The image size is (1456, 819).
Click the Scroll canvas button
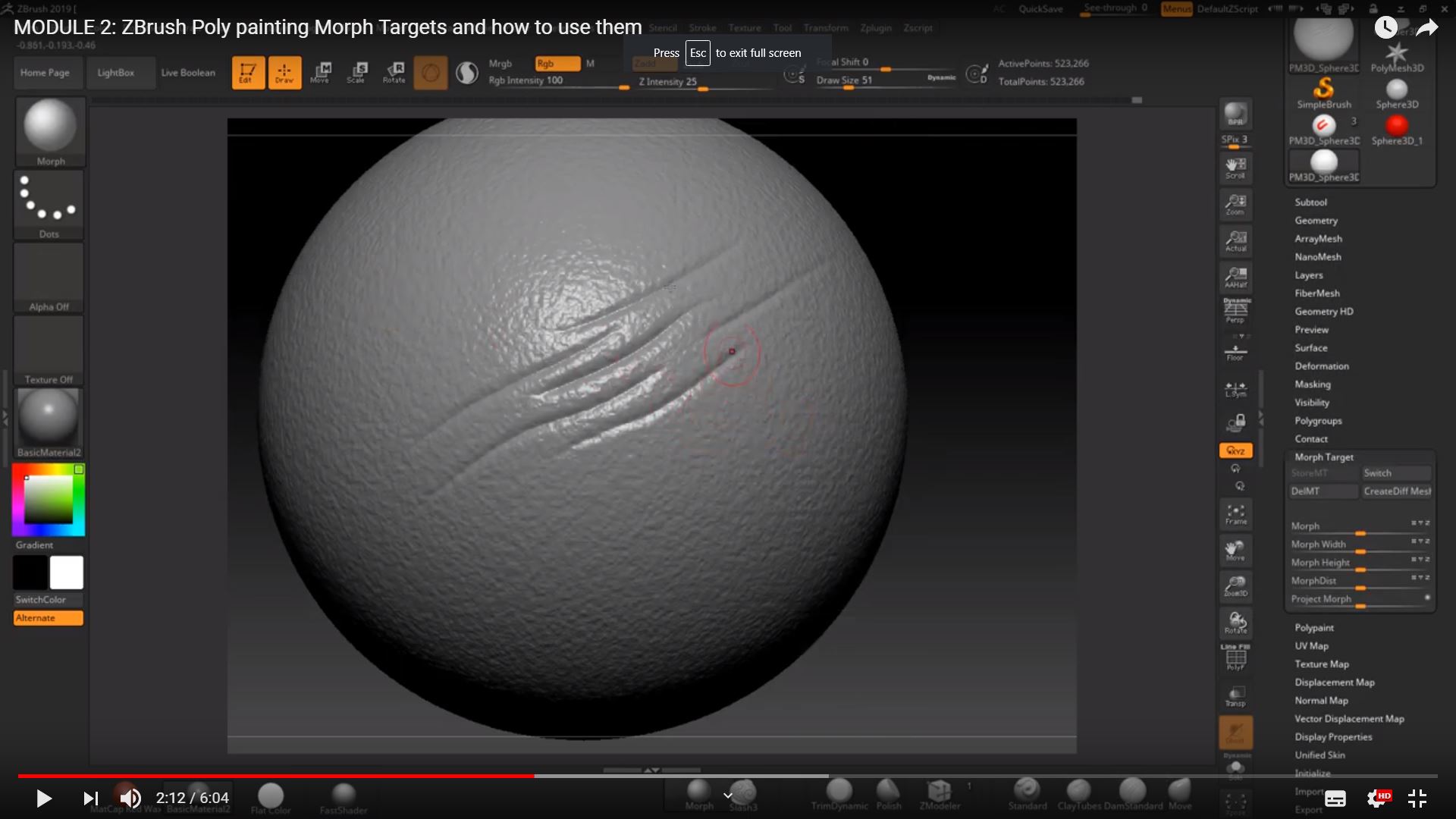tap(1235, 168)
